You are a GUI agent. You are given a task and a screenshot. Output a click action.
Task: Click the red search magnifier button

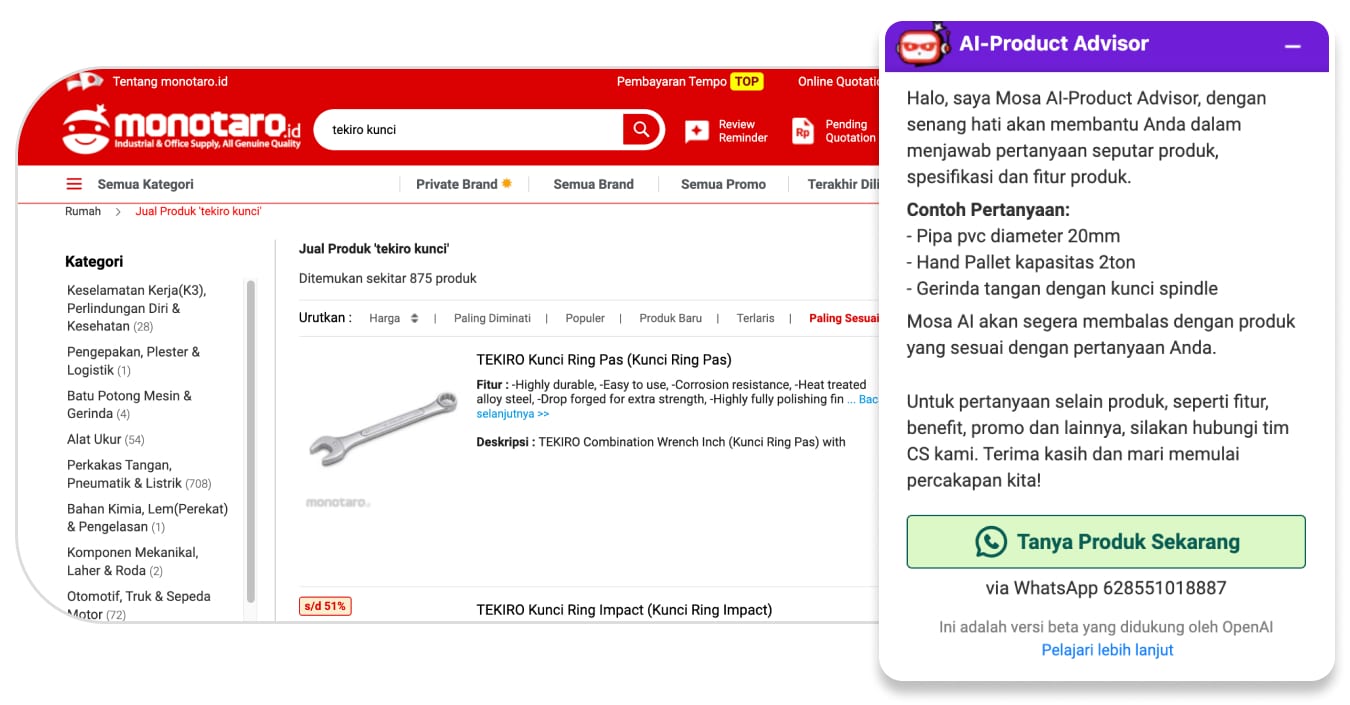(x=642, y=129)
